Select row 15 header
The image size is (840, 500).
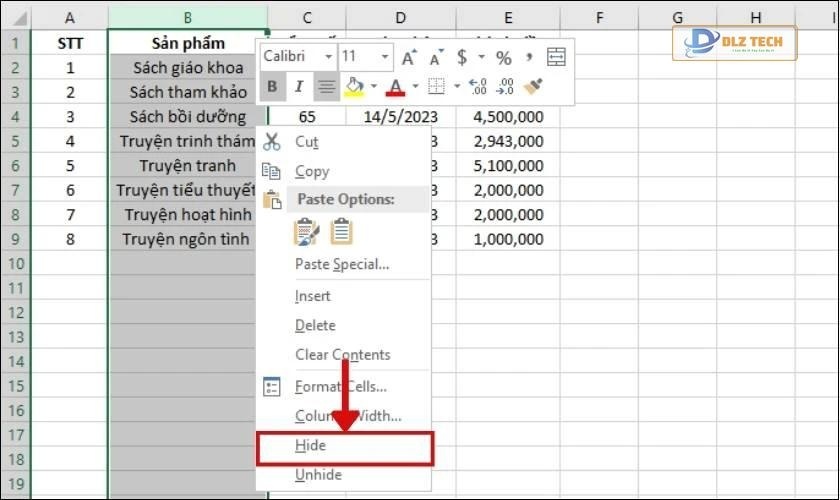point(16,386)
